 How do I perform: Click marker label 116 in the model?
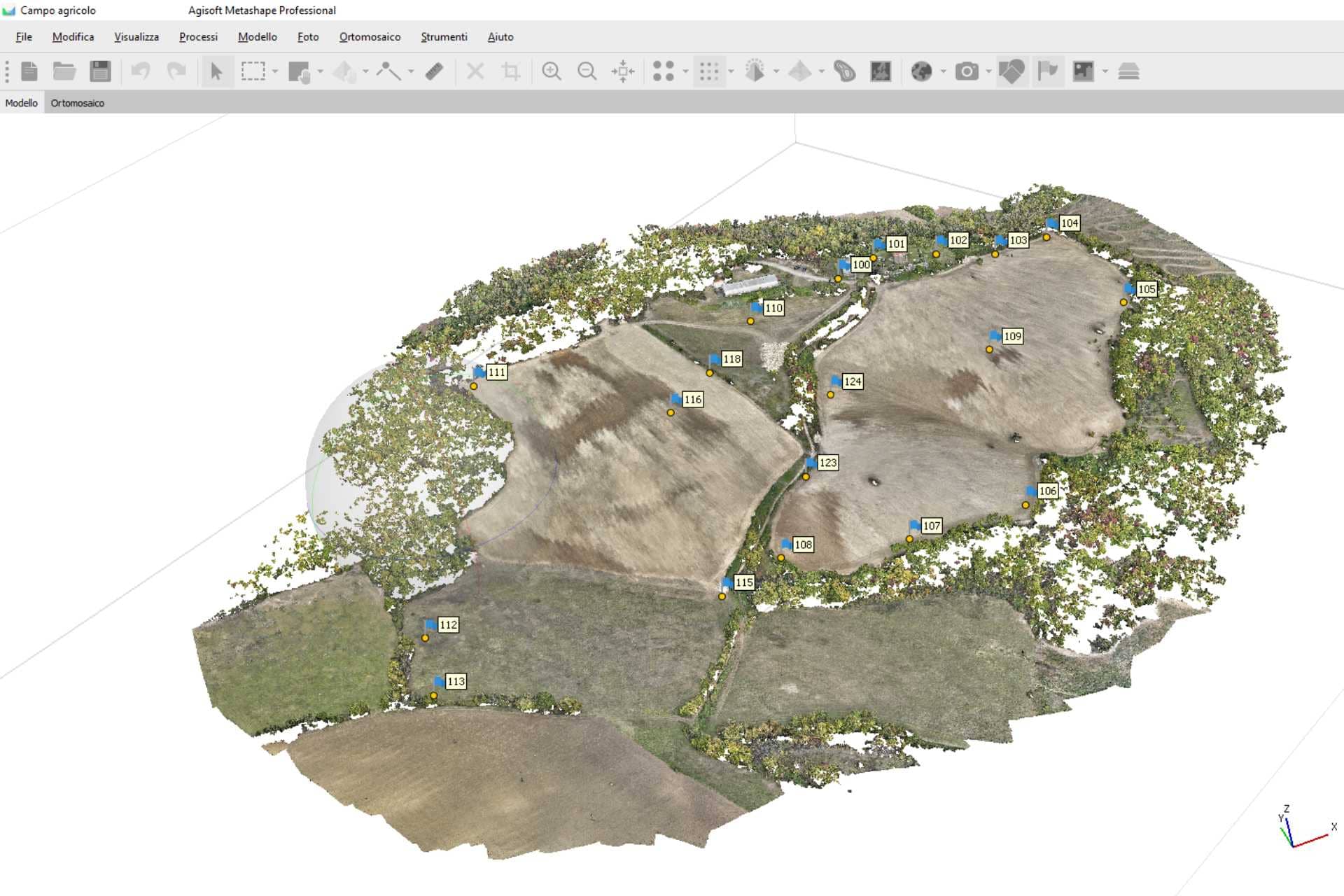point(692,400)
